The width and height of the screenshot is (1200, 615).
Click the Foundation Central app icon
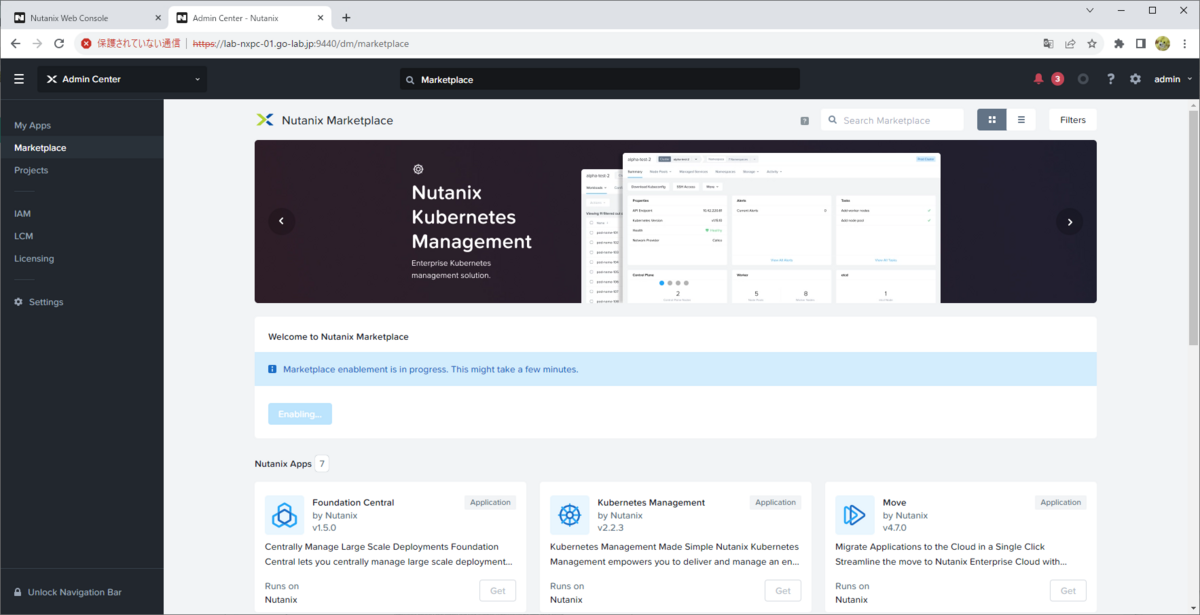coord(284,515)
